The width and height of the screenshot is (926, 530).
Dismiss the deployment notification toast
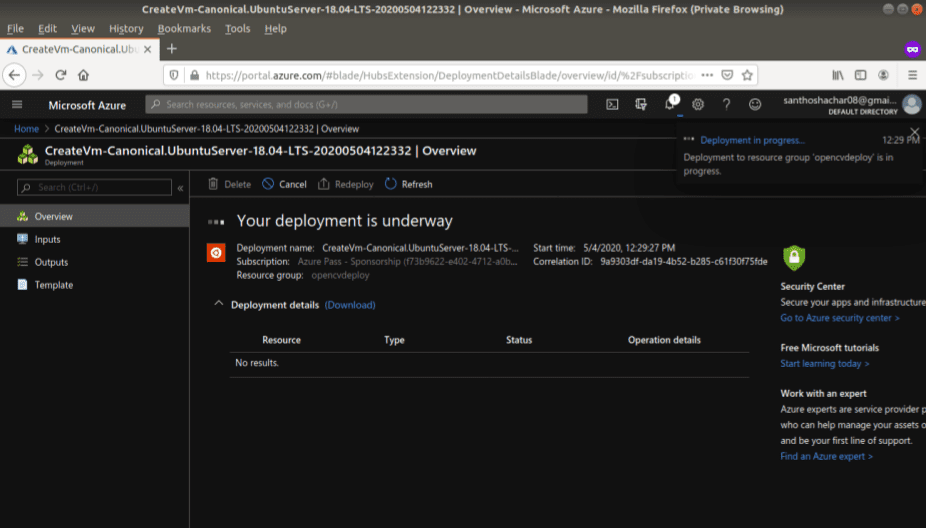point(914,132)
